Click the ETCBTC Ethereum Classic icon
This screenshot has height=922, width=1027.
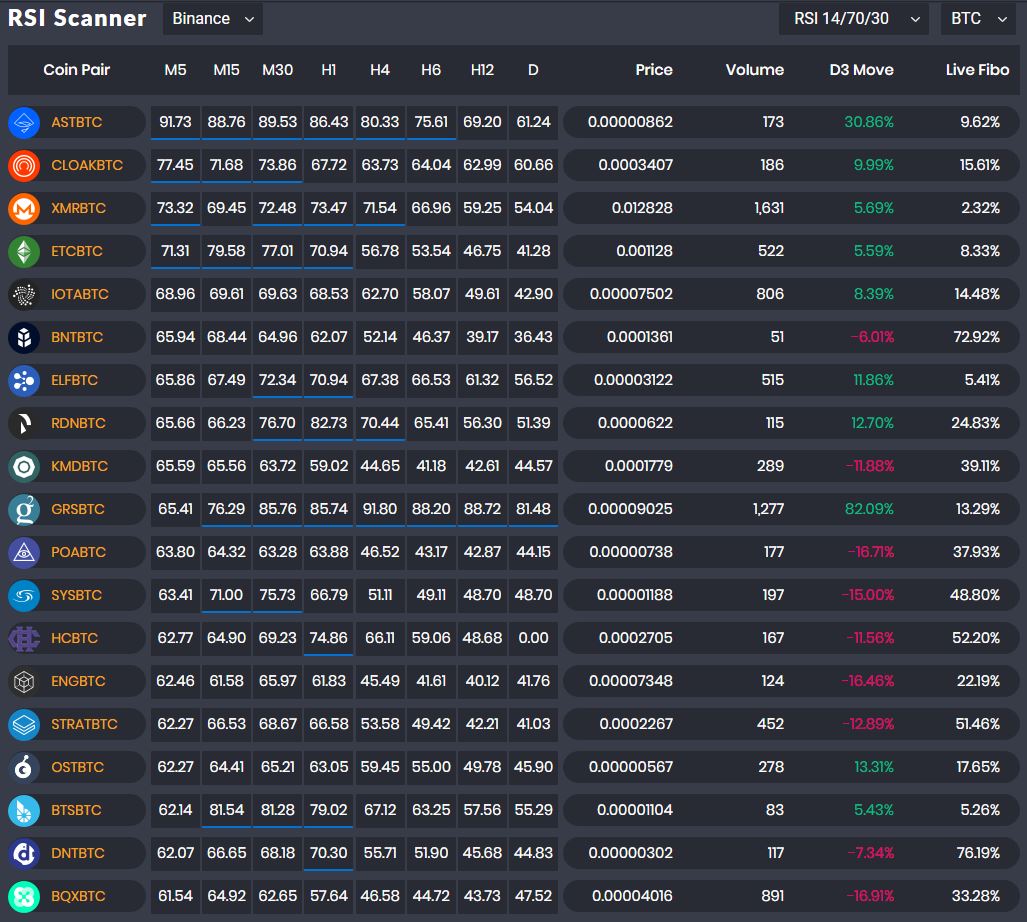point(24,251)
